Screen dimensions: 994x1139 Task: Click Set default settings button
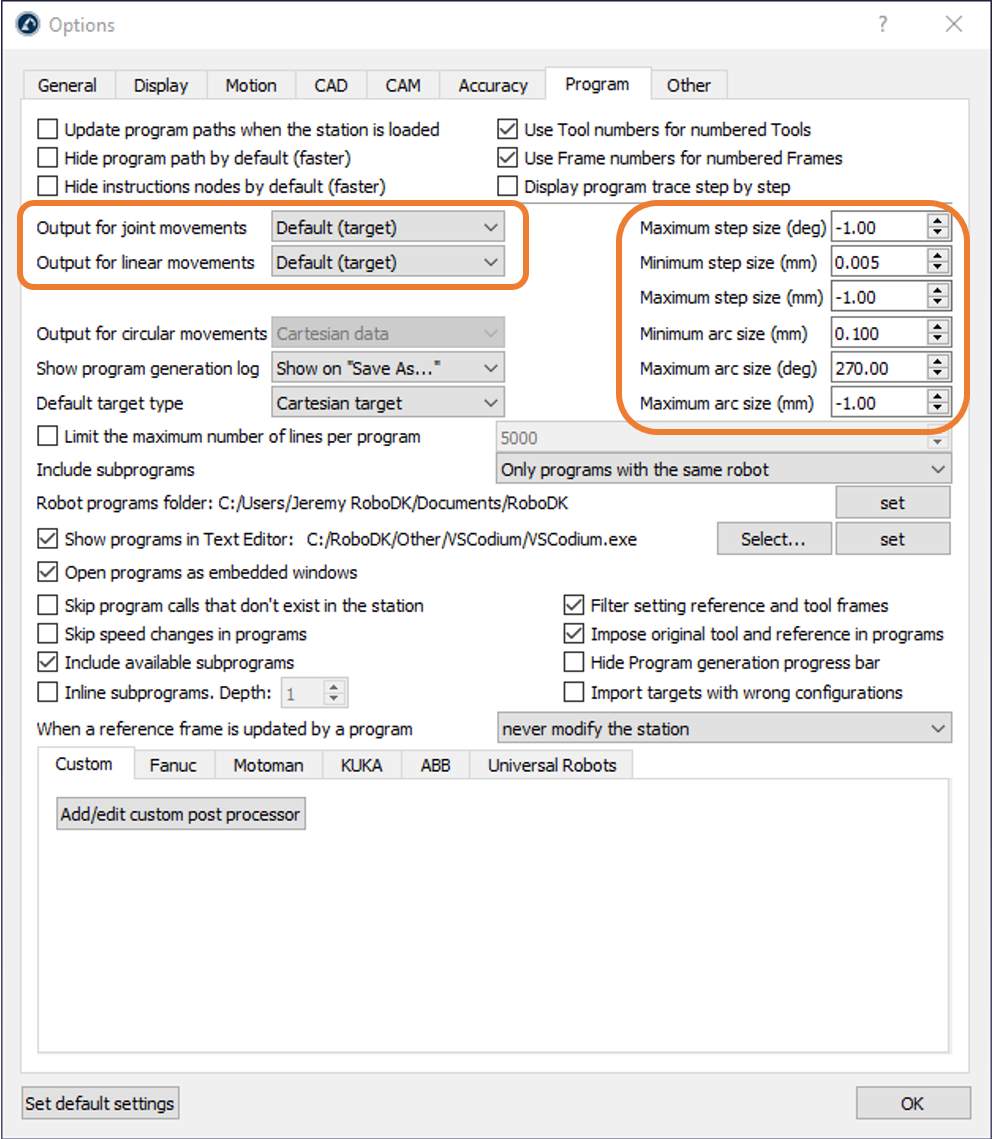coord(100,1103)
